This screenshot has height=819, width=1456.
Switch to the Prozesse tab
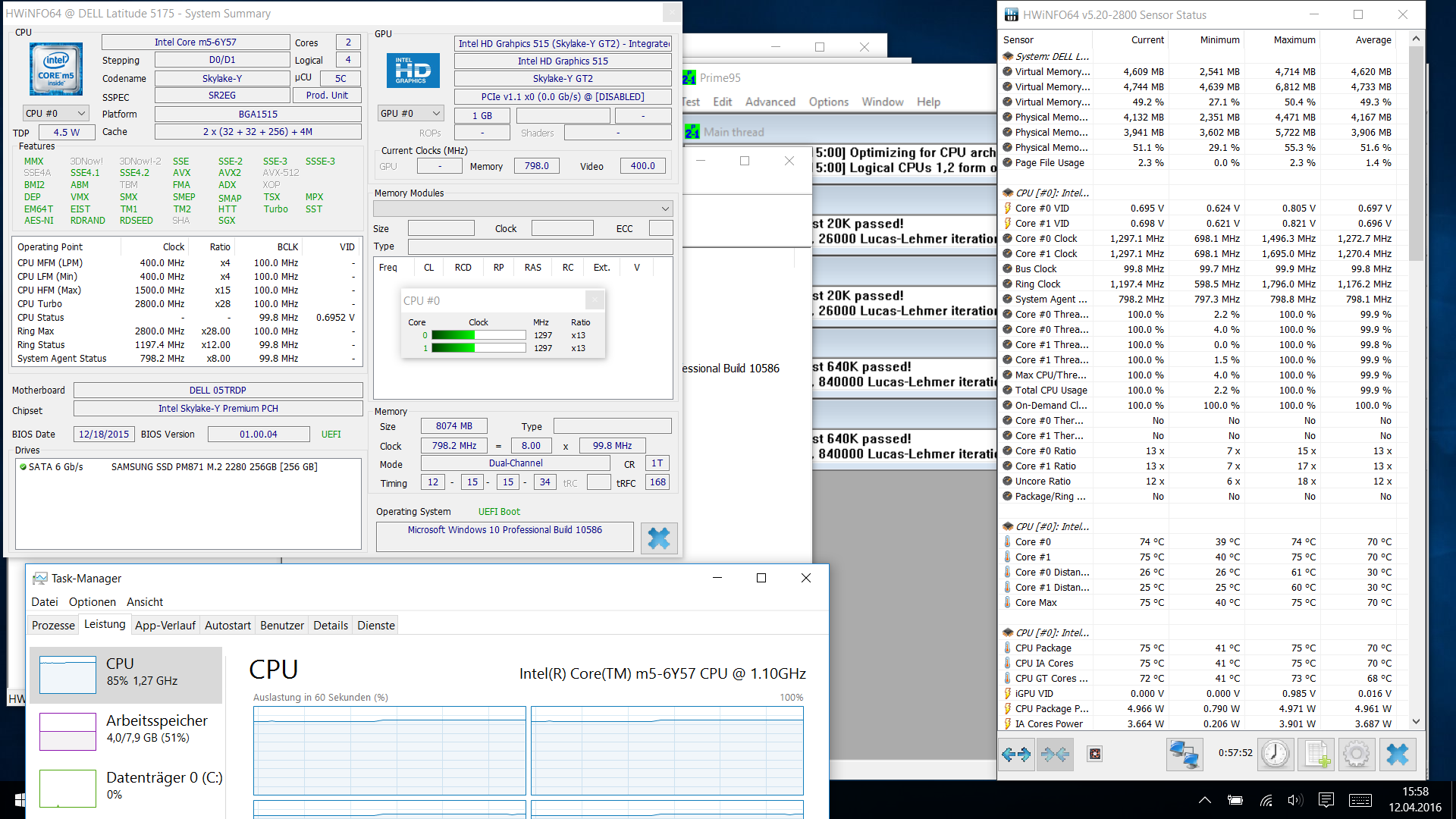[x=53, y=625]
